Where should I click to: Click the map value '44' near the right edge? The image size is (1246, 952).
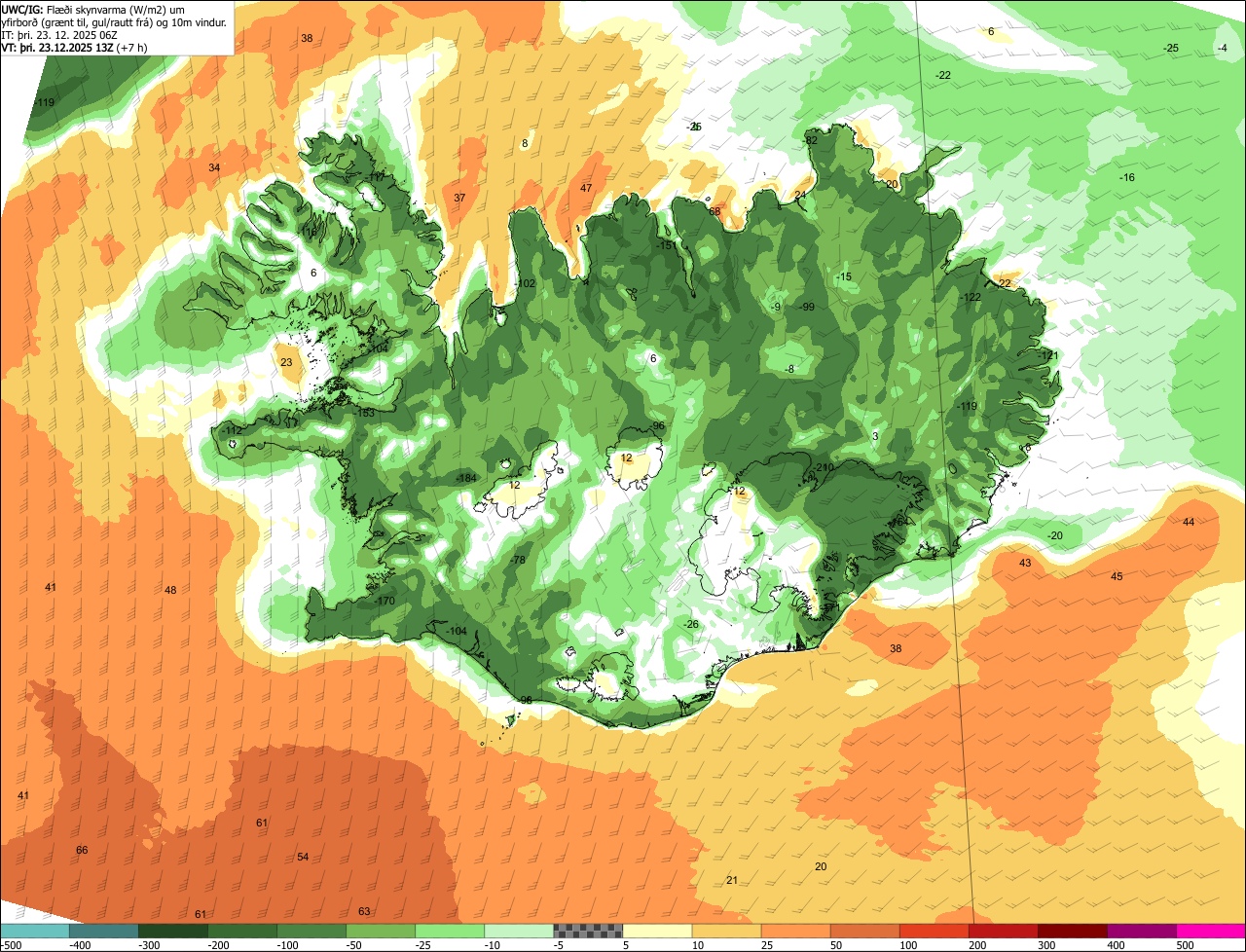(1189, 522)
